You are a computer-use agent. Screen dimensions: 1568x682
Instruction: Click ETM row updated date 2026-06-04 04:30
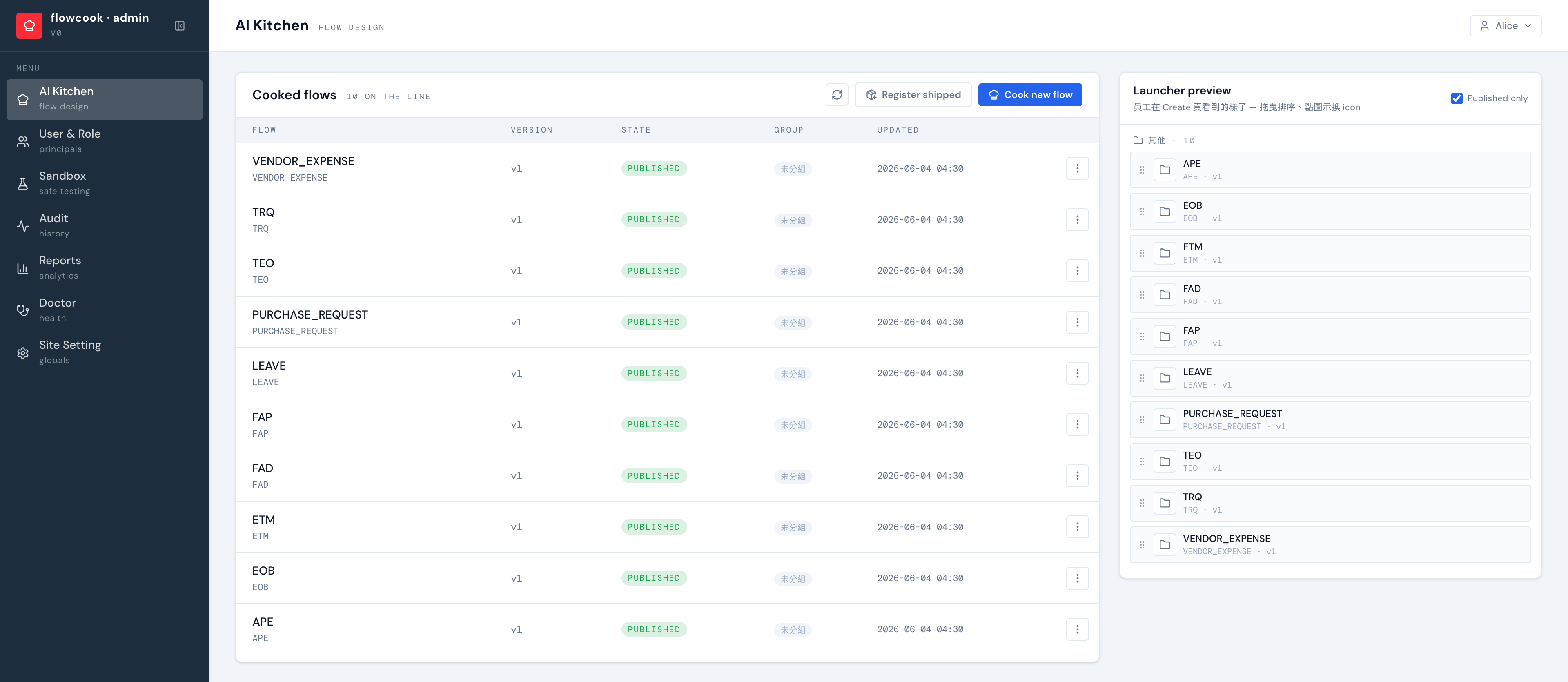coord(920,527)
